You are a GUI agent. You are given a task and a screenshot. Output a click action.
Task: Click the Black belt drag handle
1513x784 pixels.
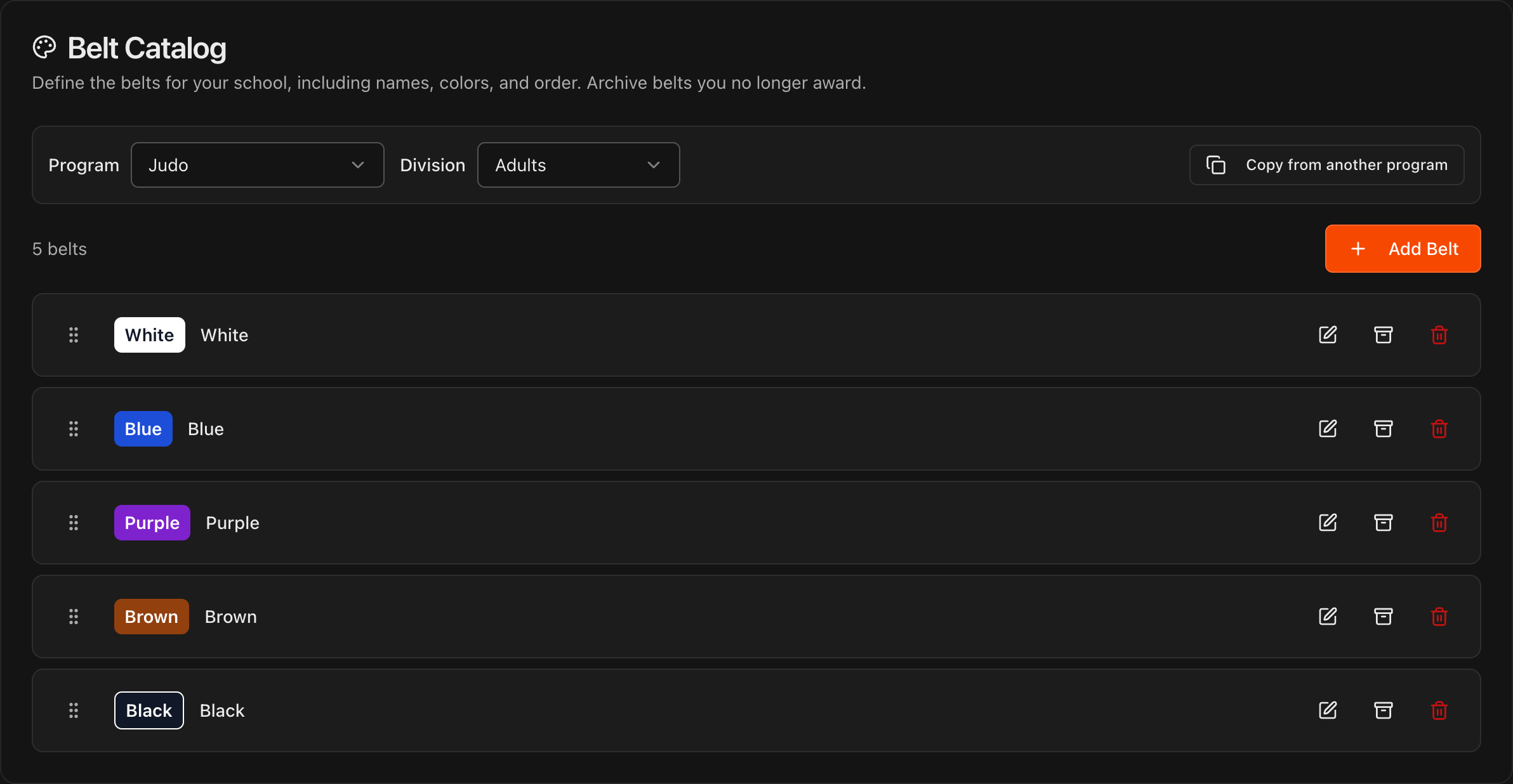tap(74, 710)
